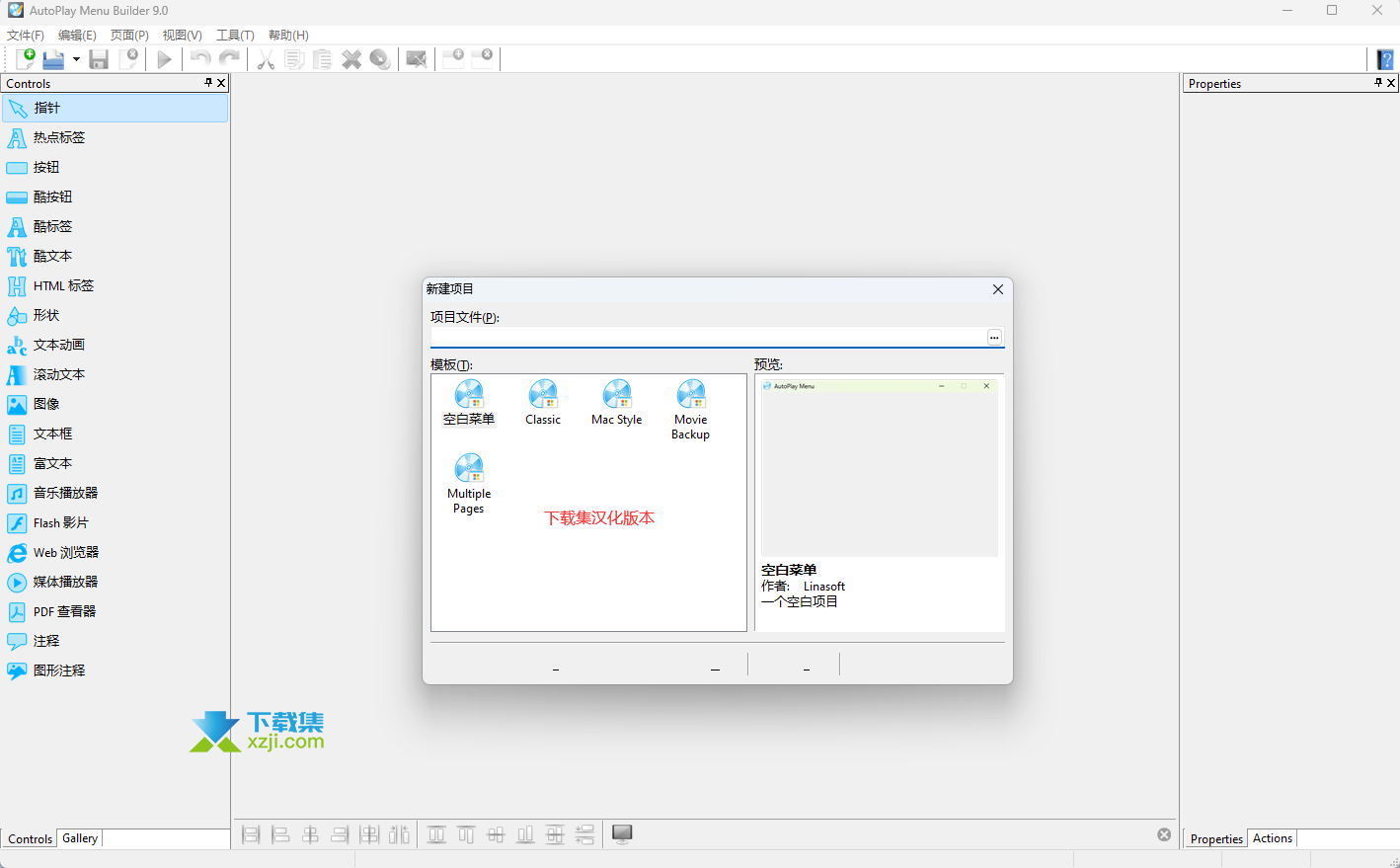Select the PDF 查看器 control
Image resolution: width=1400 pixels, height=868 pixels.
116,611
